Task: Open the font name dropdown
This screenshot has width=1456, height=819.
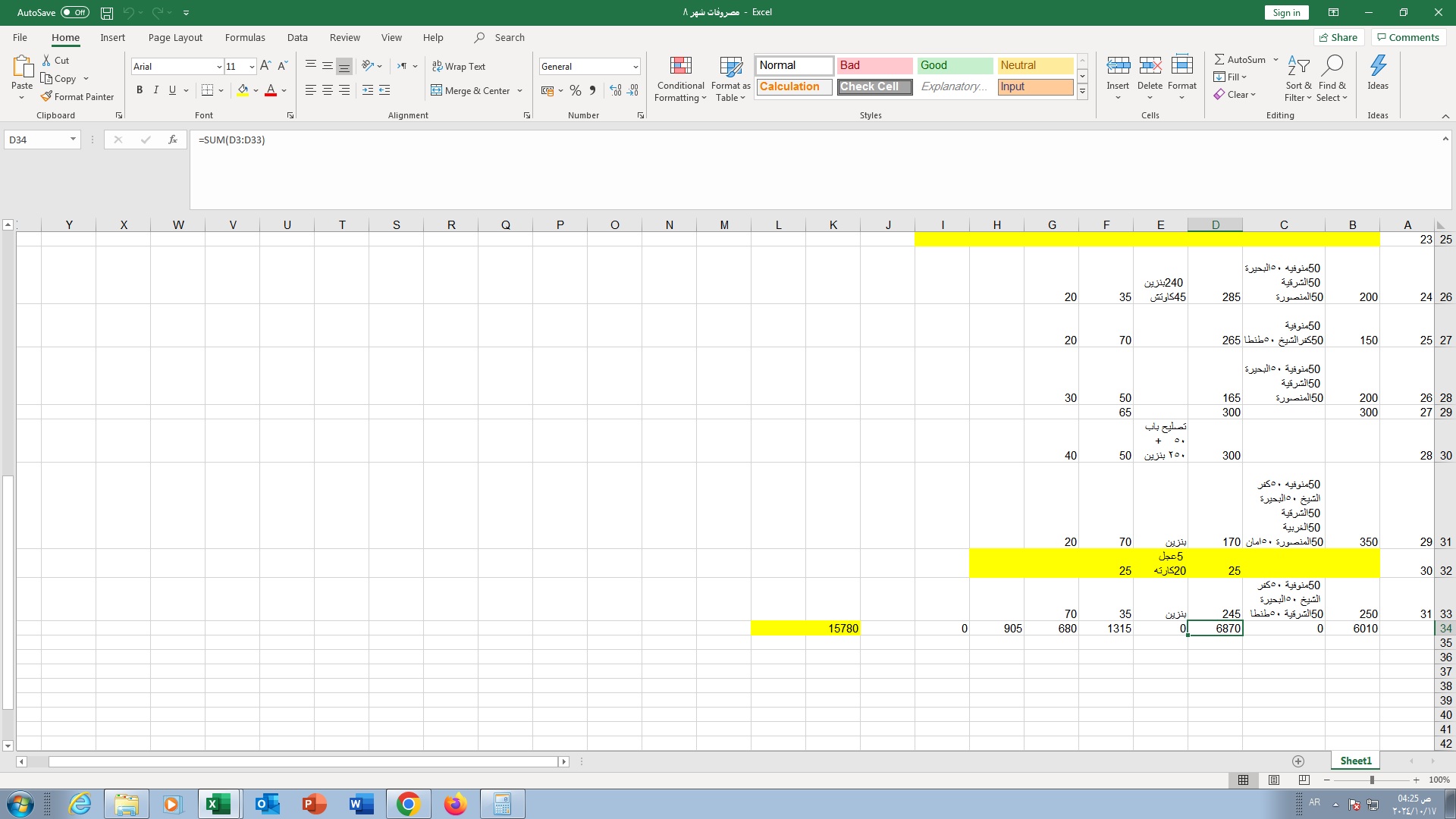Action: pos(219,67)
